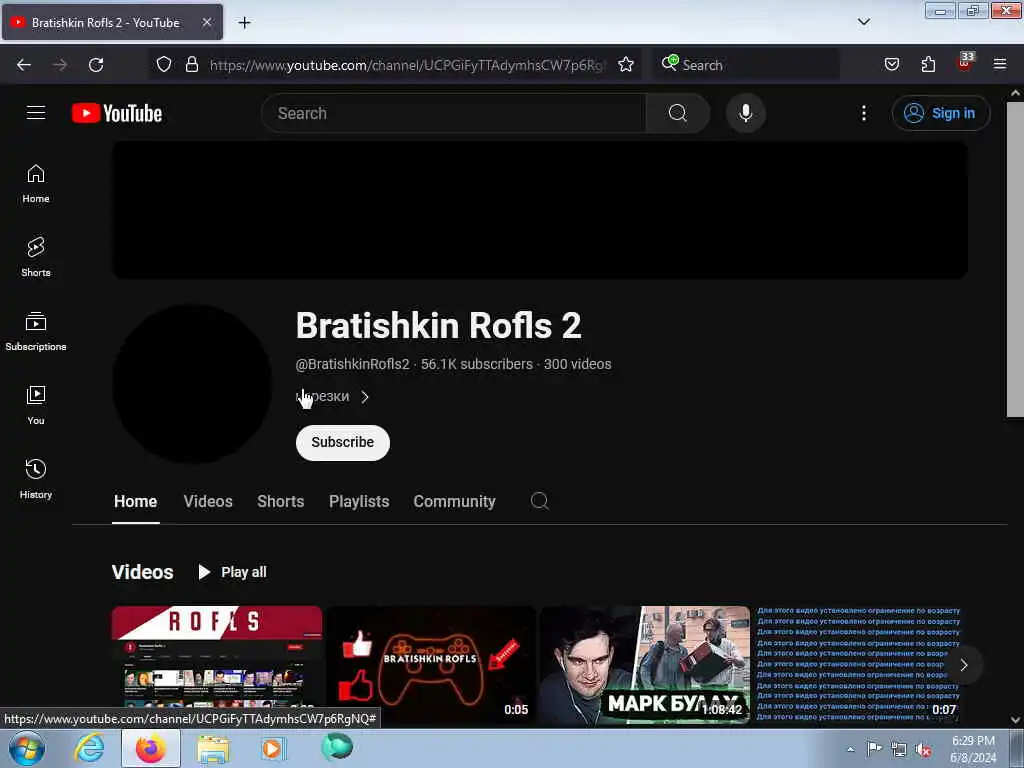Screen dimensions: 1024x768
Task: Open YouTube settings three-dot menu
Action: coord(863,113)
